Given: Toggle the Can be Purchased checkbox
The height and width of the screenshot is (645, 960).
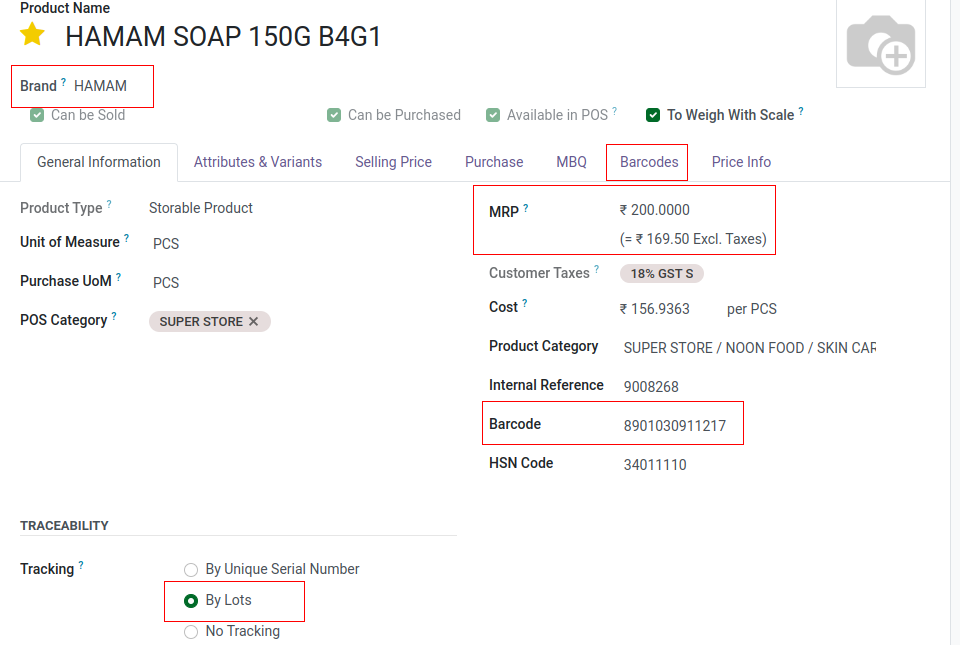Looking at the screenshot, I should [x=334, y=115].
